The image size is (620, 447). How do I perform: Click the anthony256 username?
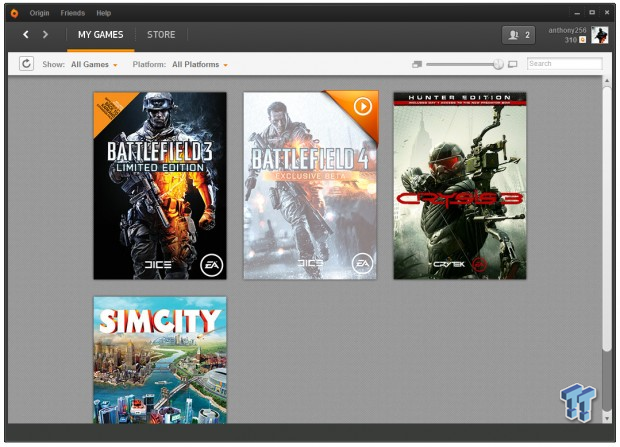click(567, 30)
